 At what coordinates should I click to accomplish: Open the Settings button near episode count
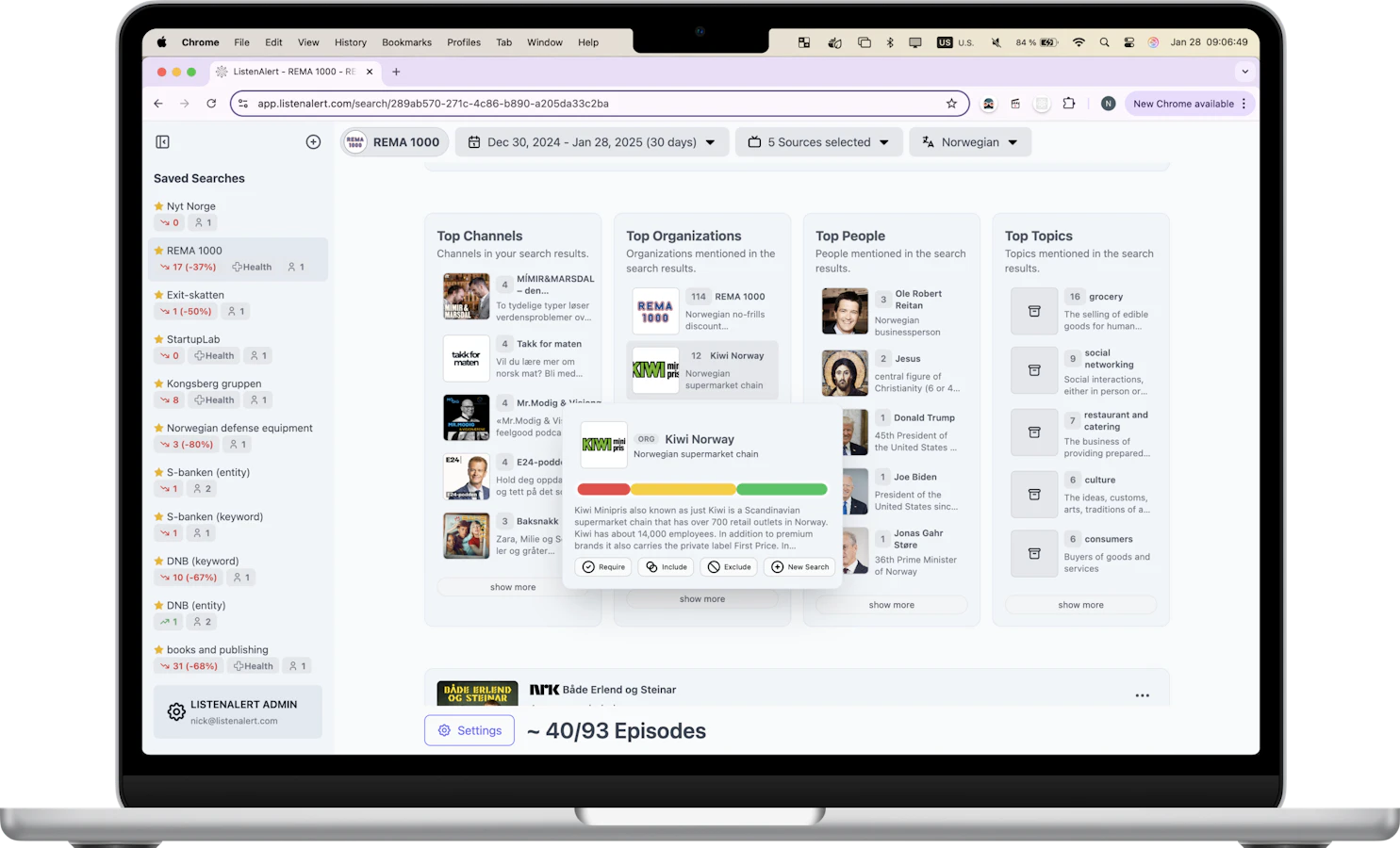pos(469,730)
